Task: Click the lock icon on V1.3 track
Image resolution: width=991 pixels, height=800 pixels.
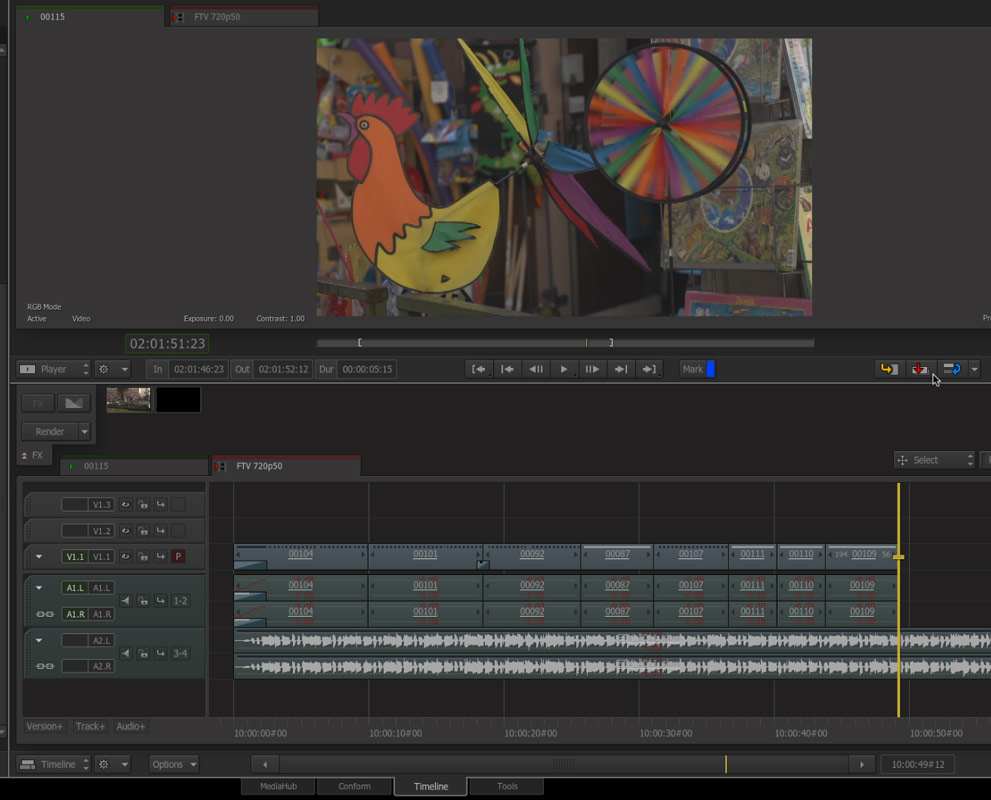Action: pyautogui.click(x=143, y=505)
